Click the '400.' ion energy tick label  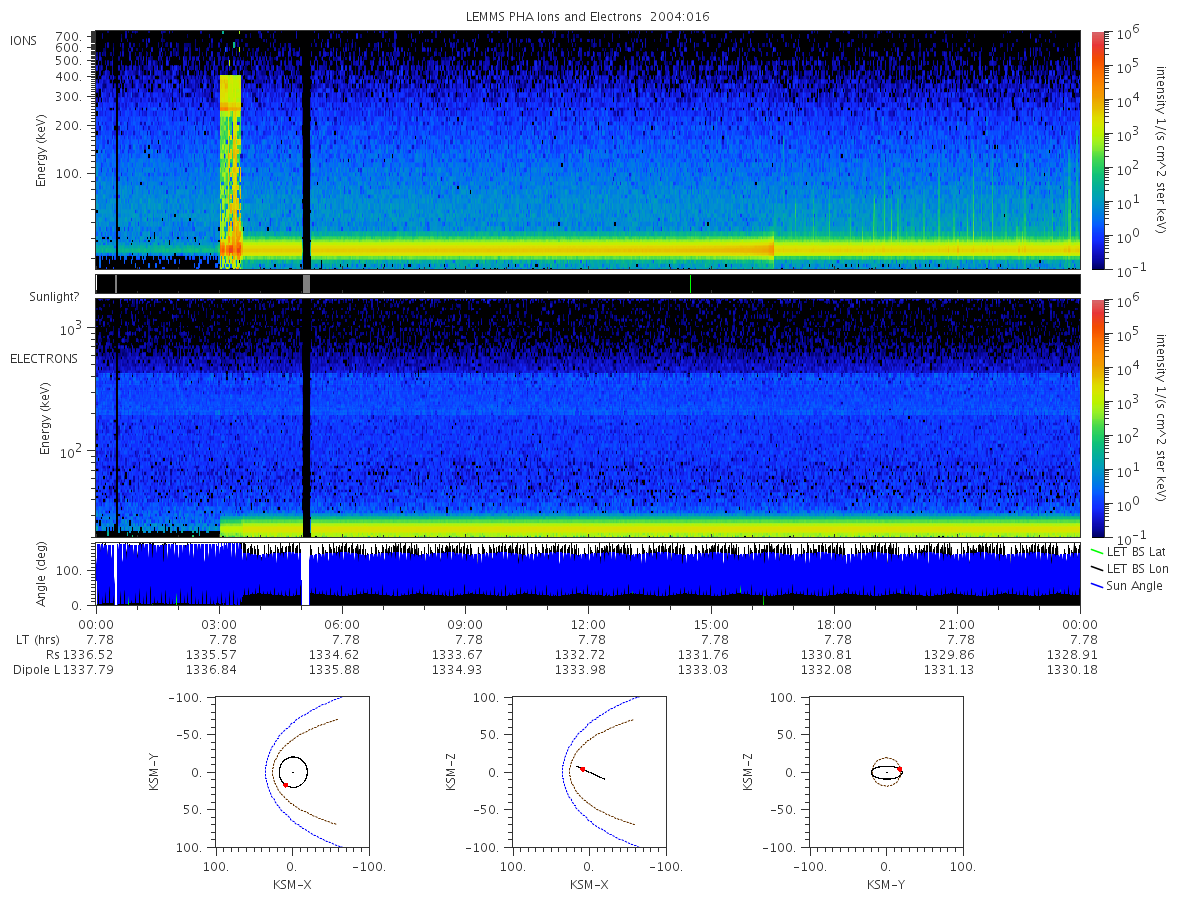(71, 75)
